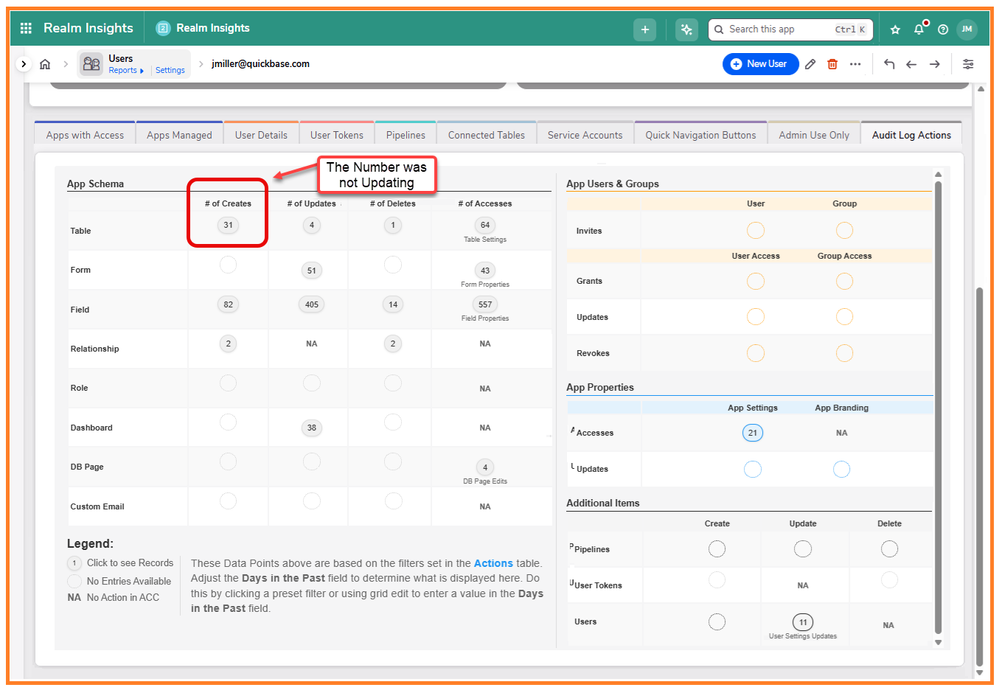Open the help question mark icon
999x690 pixels.
943,29
